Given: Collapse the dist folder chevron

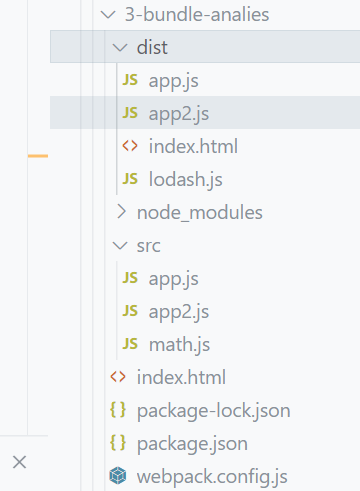Looking at the screenshot, I should click(120, 47).
